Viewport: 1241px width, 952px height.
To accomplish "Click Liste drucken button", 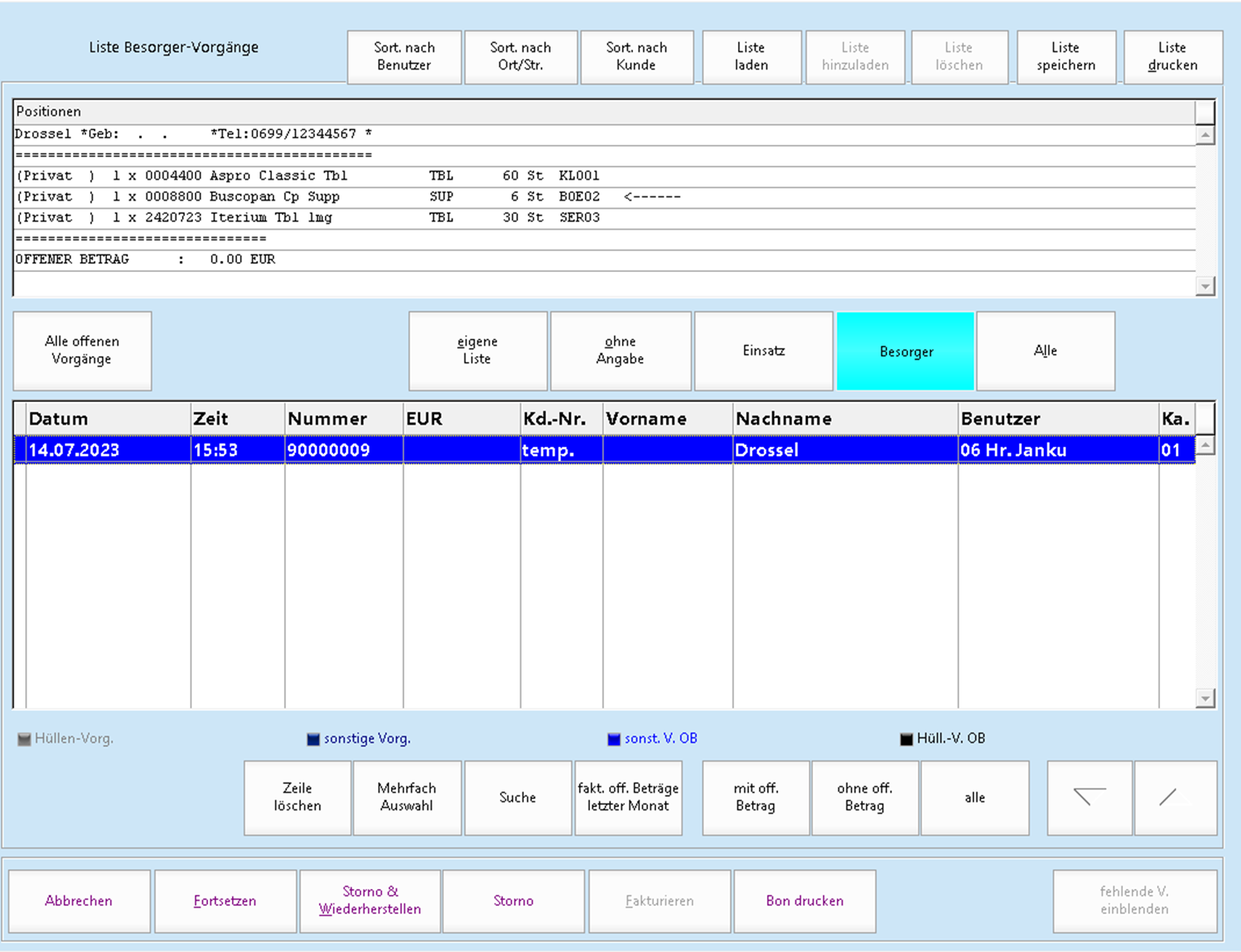I will (x=1173, y=56).
